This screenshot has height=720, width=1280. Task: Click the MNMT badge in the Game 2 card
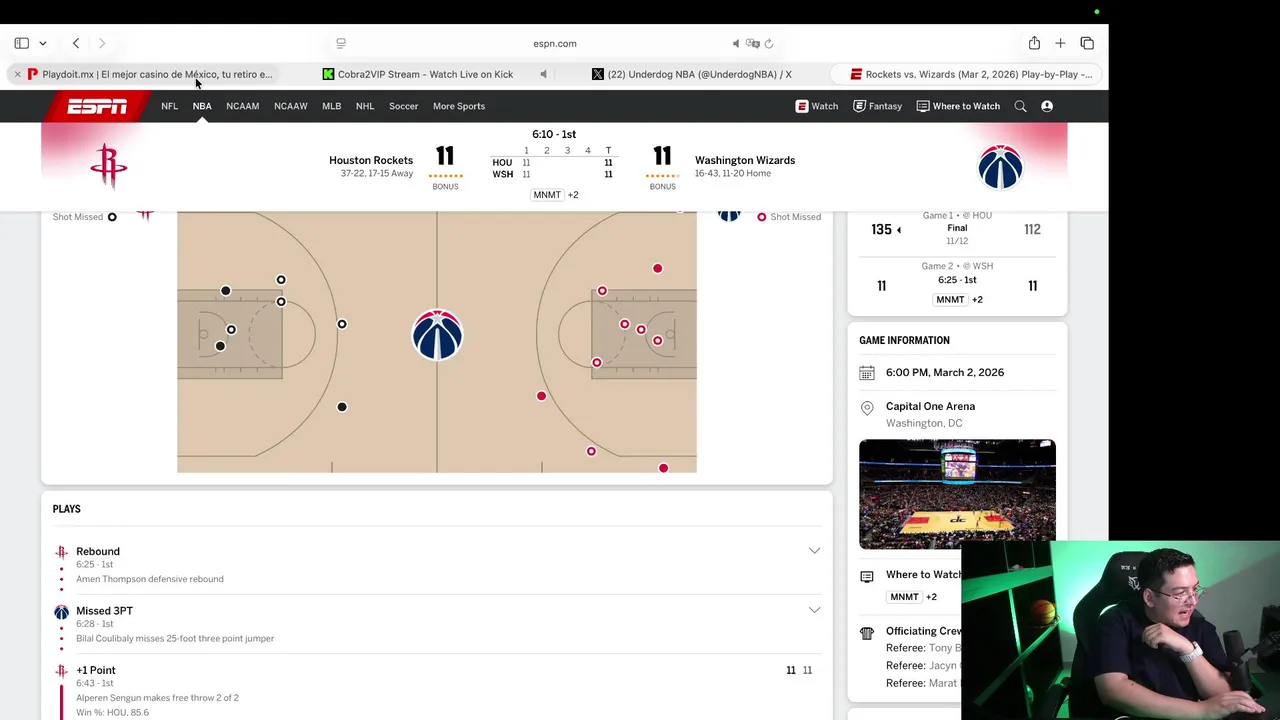[950, 300]
